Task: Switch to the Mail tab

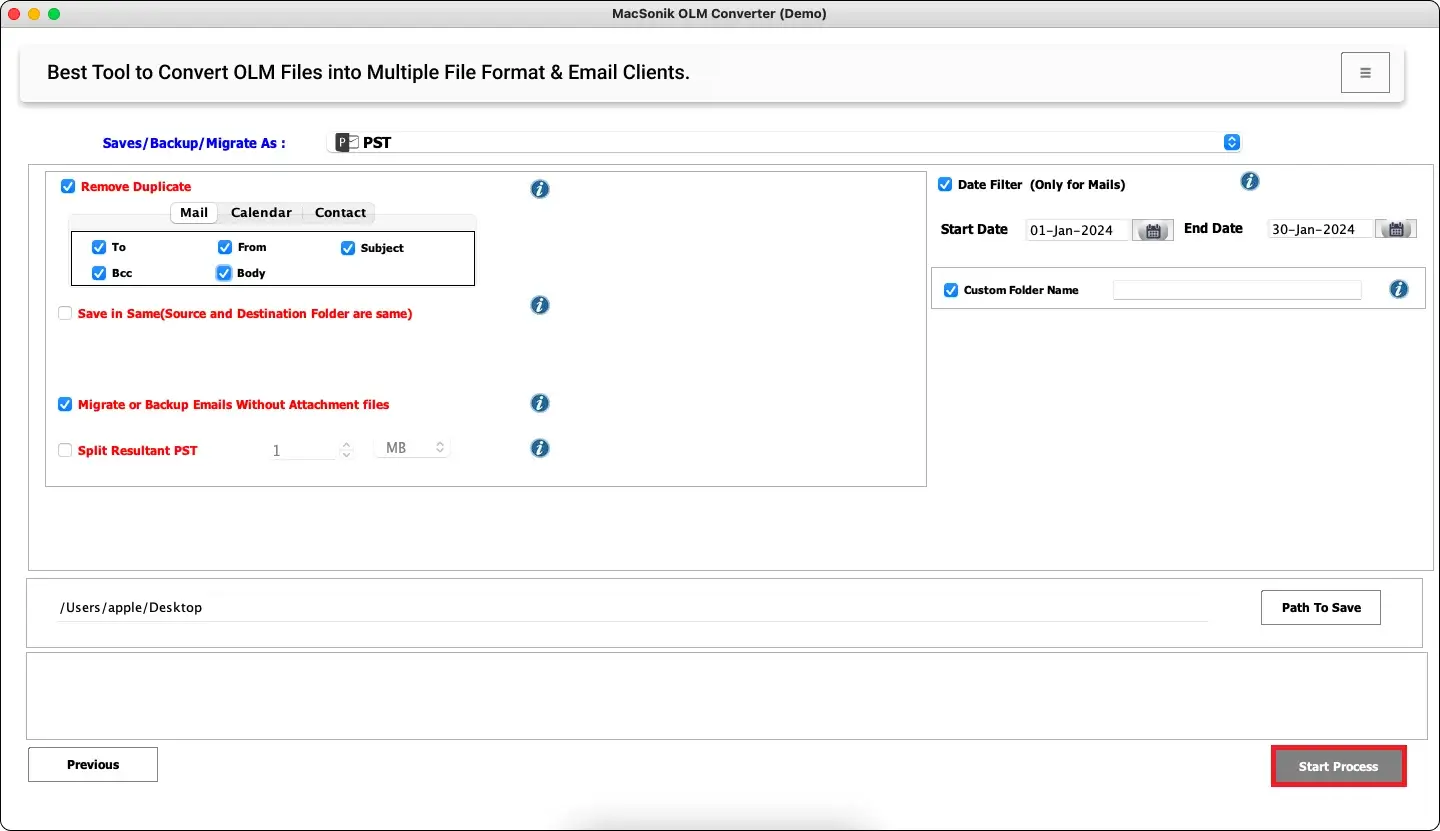Action: coord(194,213)
